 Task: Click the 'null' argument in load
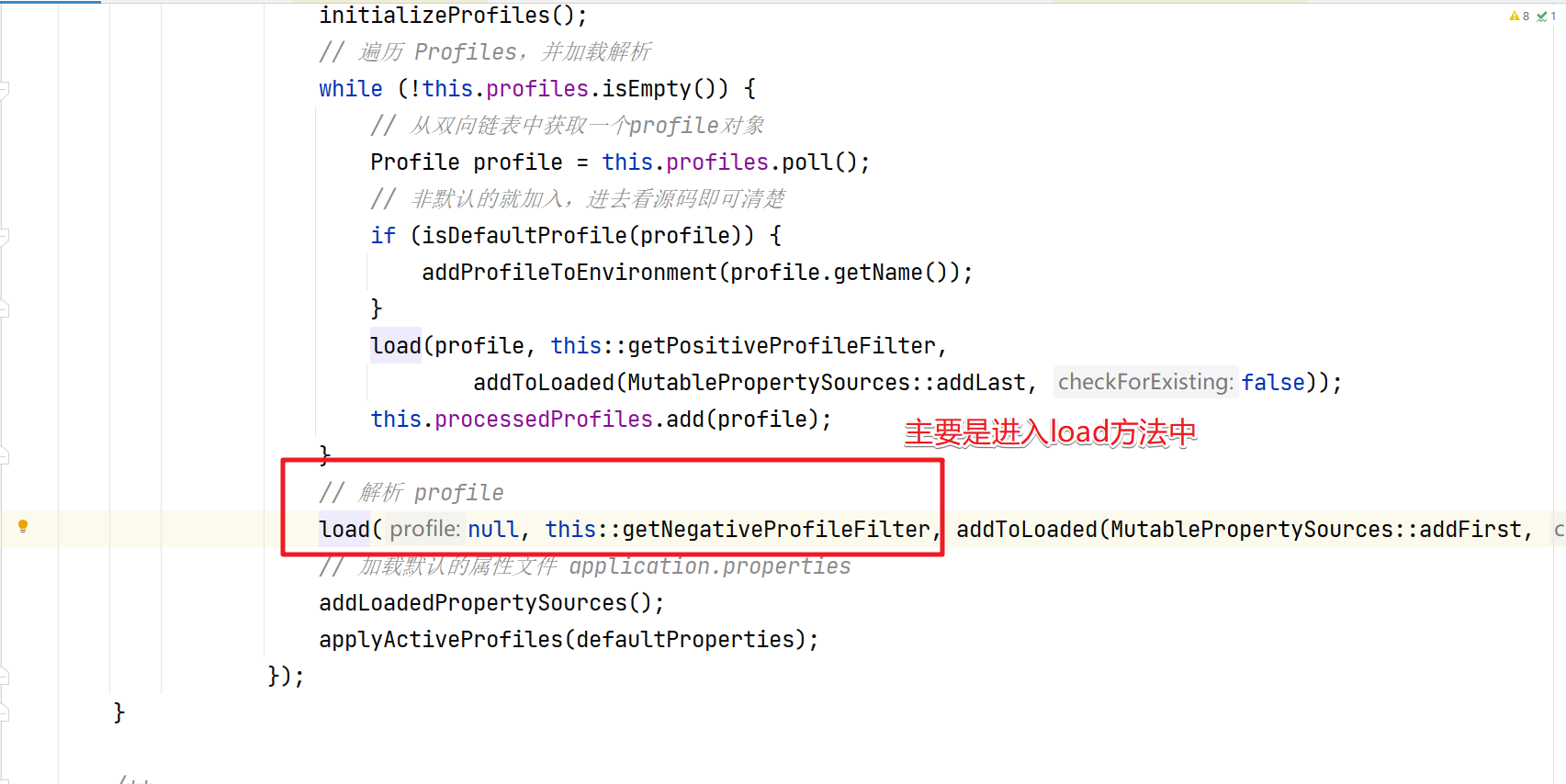pos(493,530)
